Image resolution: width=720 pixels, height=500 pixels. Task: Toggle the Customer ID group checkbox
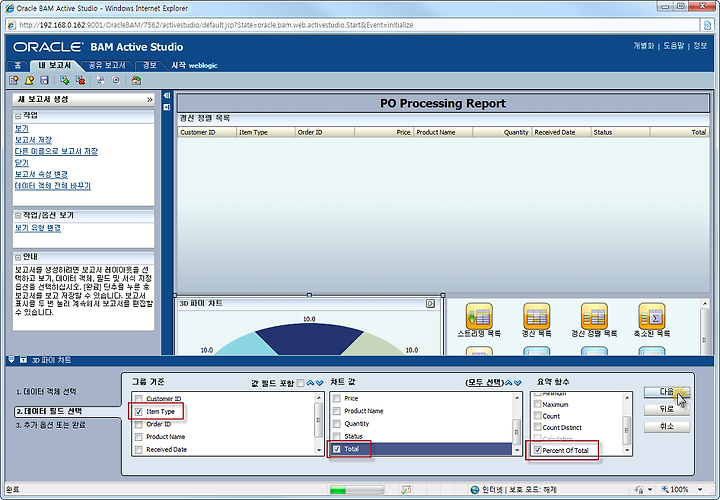tap(139, 399)
